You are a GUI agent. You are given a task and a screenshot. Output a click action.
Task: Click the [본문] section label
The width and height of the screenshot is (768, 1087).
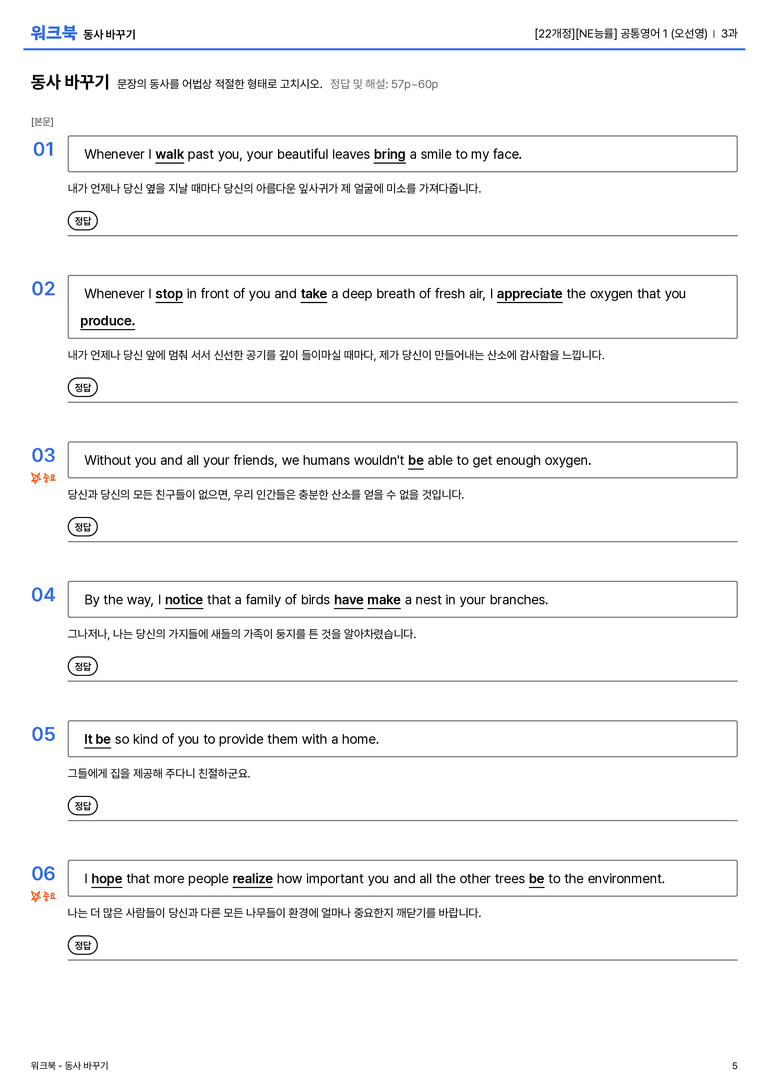point(42,122)
